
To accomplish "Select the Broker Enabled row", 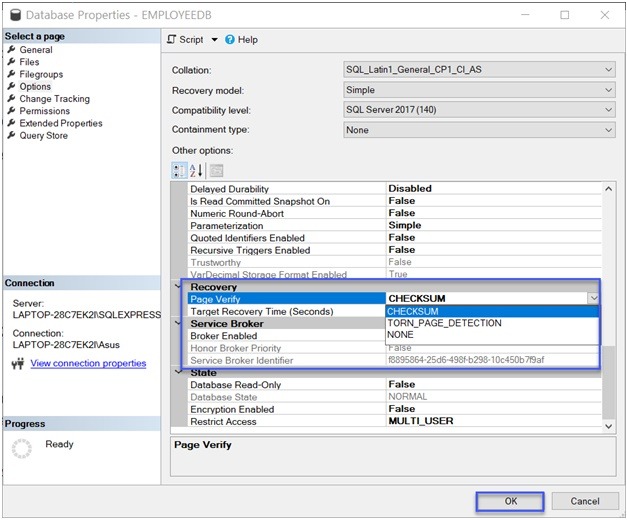I will pos(286,336).
